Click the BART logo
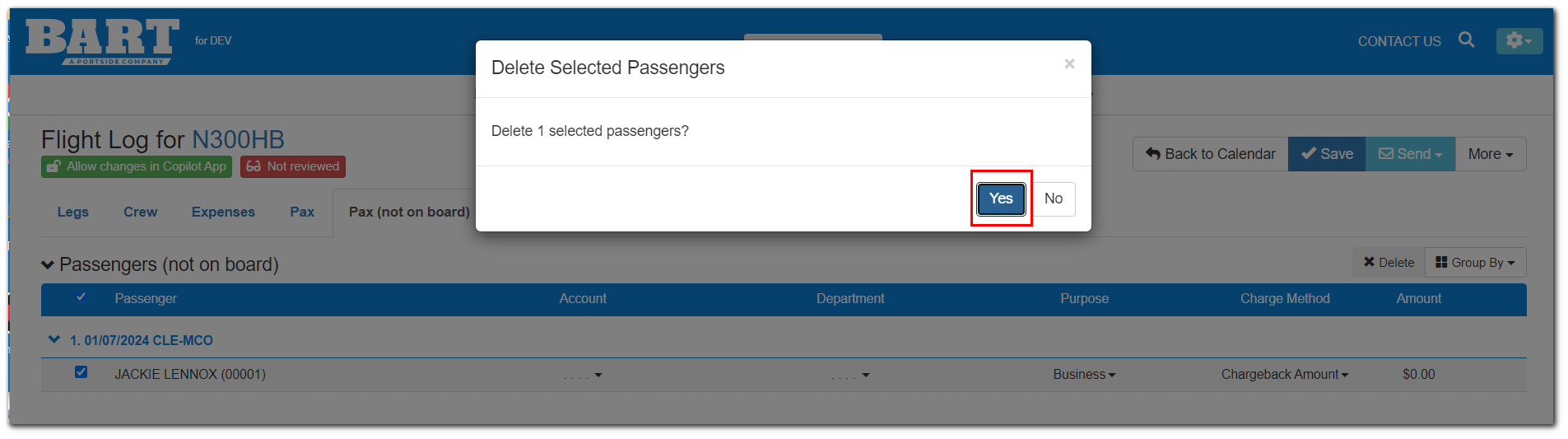The image size is (1568, 439). coord(102,41)
